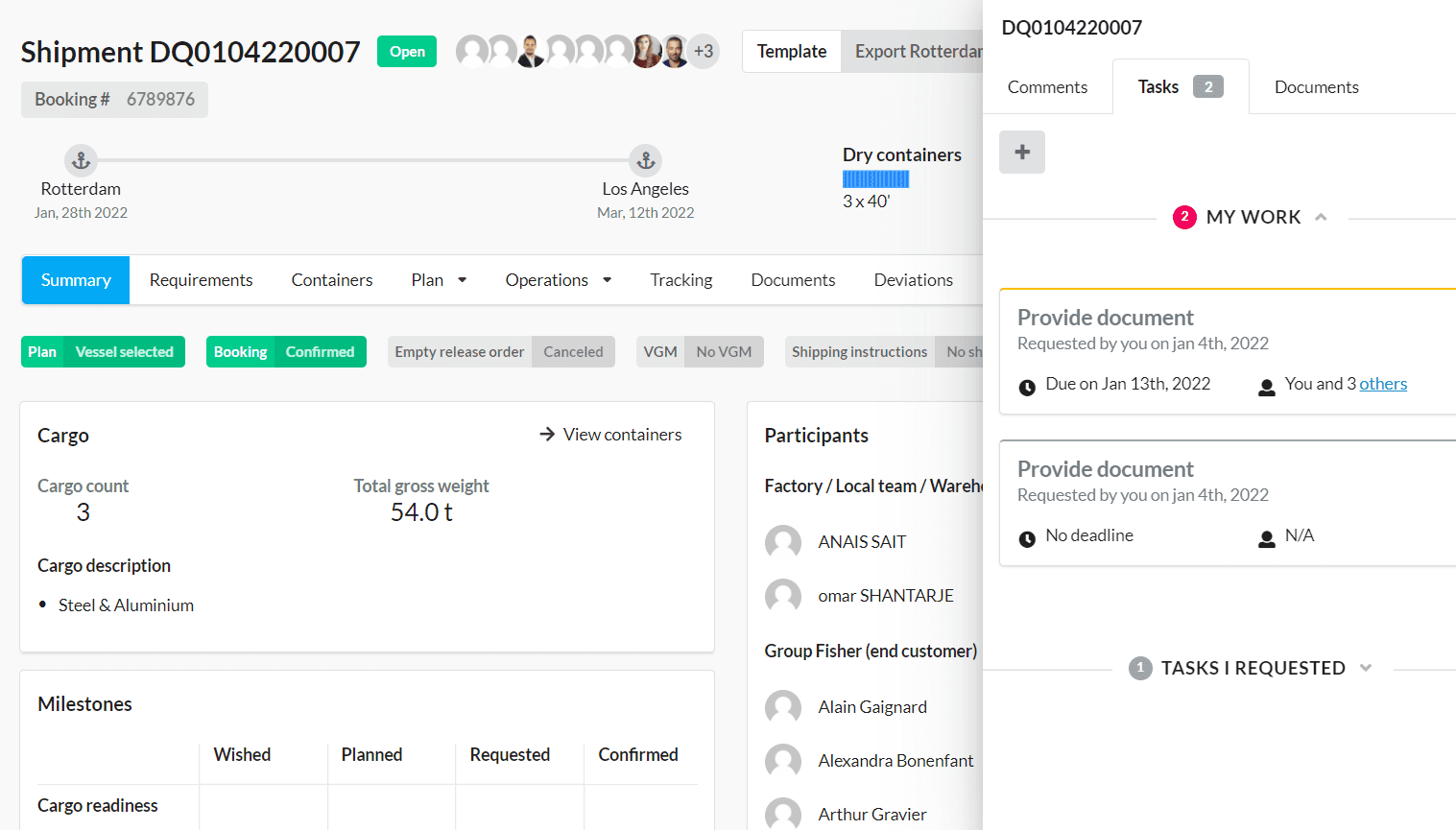Click Shipping instructions status pill
This screenshot has width=1456, height=830.
point(884,352)
